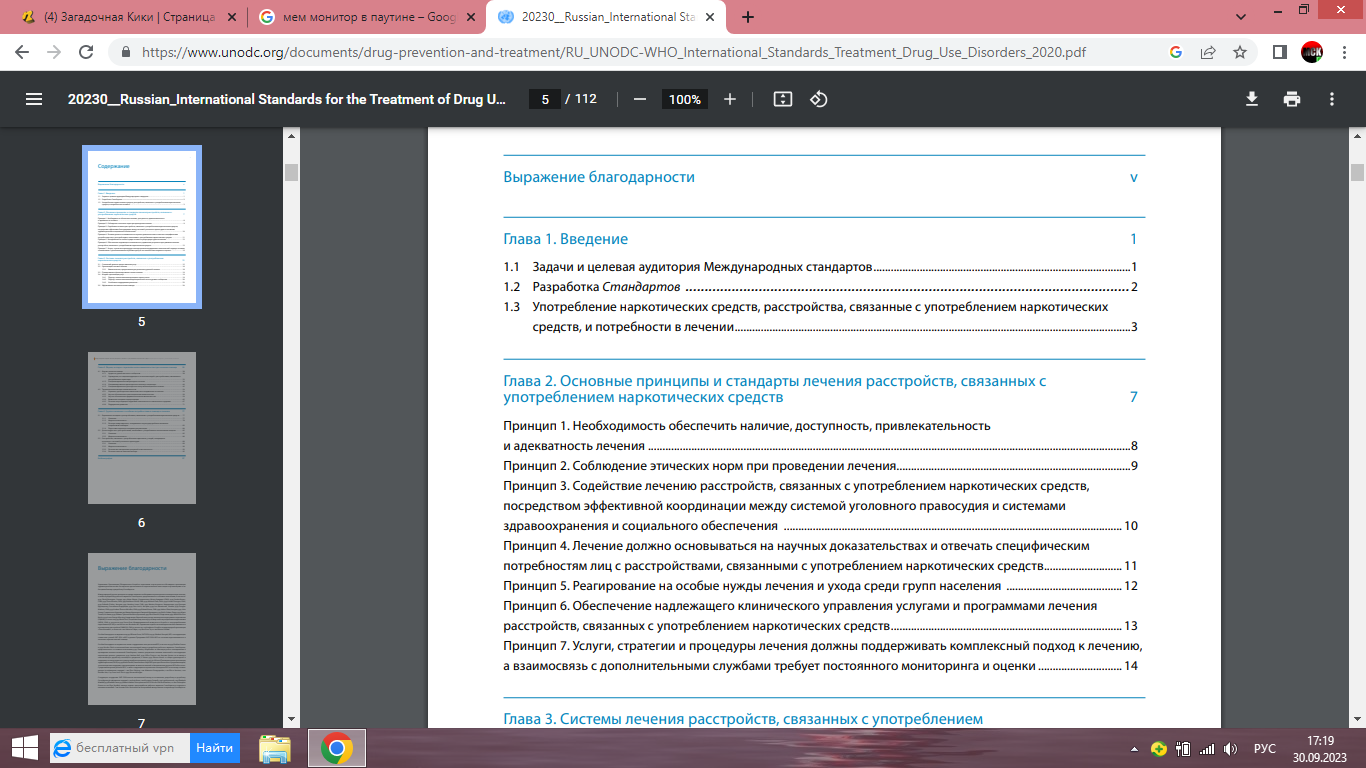
Task: Open a new browser tab
Action: 748,17
